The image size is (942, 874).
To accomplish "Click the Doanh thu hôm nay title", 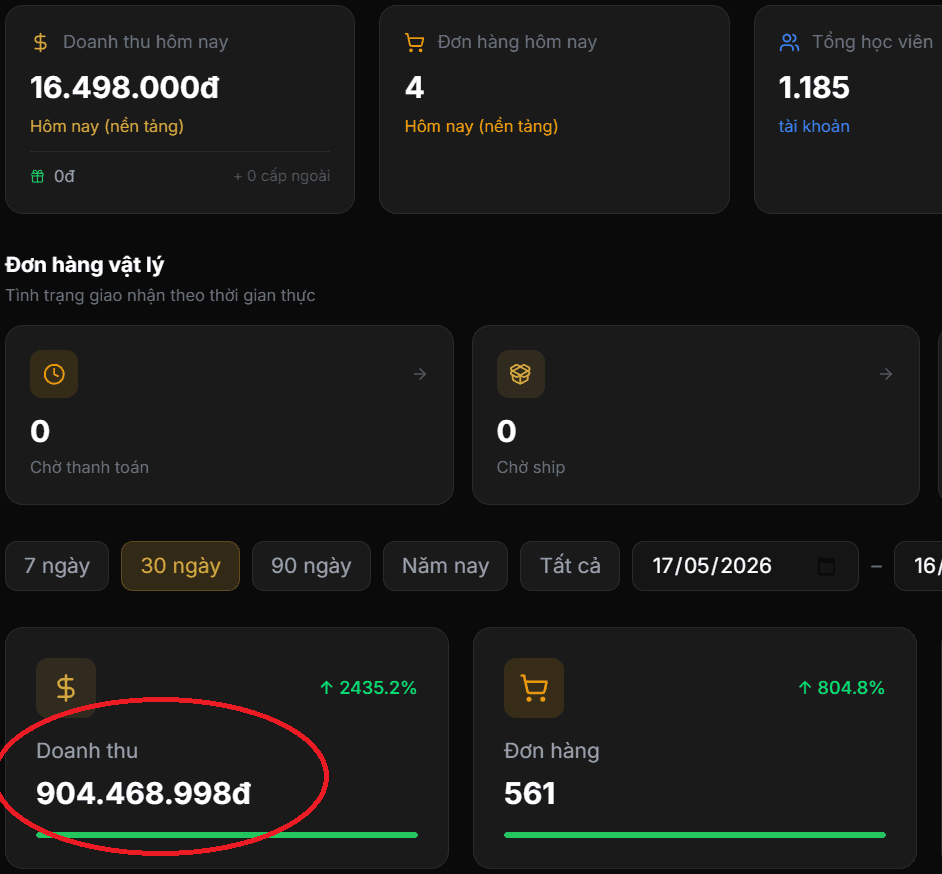I will pos(145,42).
